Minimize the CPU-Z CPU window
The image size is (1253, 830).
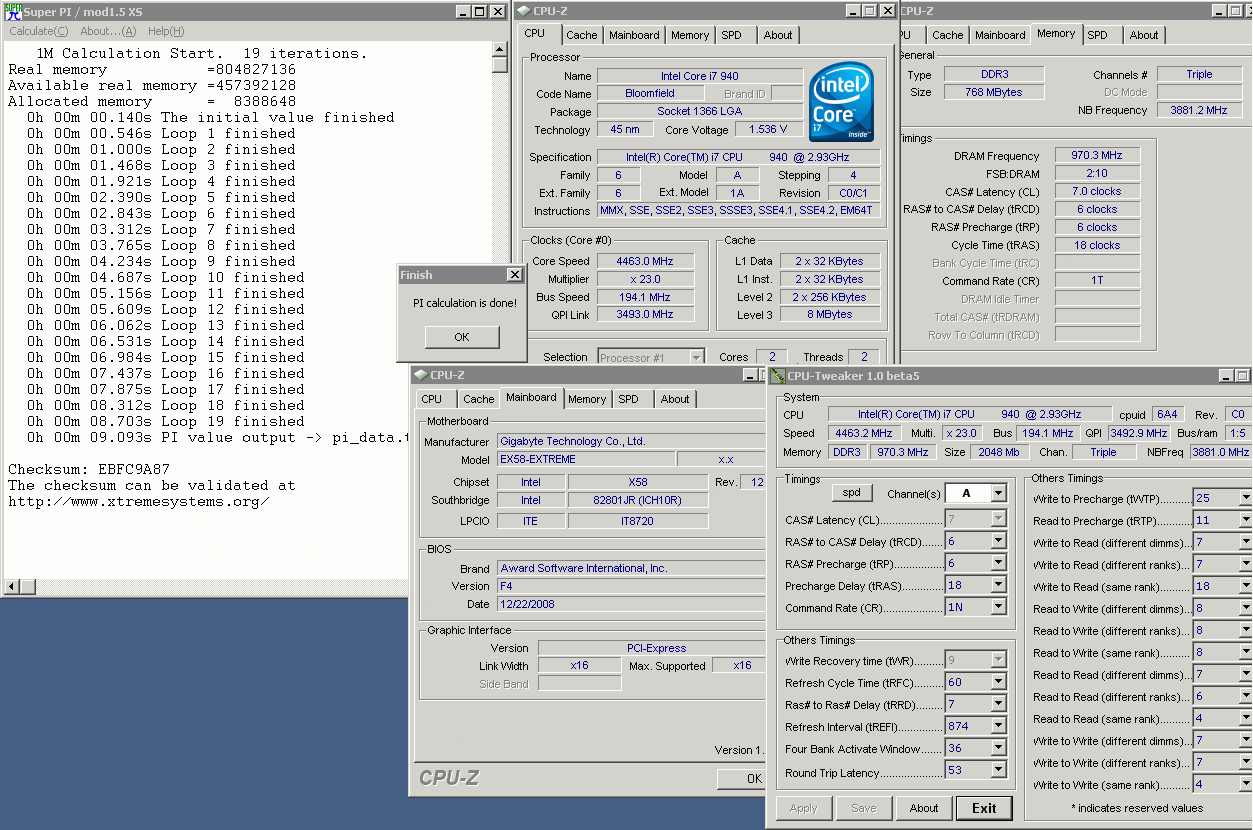(853, 11)
